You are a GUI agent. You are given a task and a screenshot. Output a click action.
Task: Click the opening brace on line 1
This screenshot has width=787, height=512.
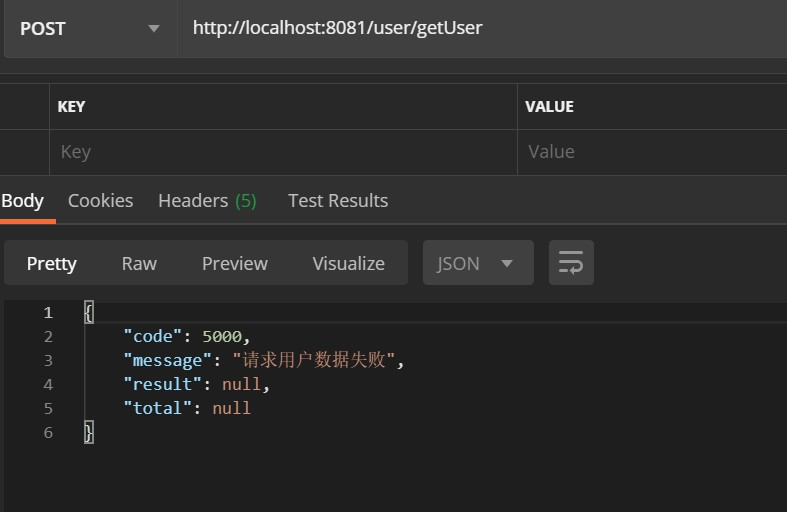89,313
